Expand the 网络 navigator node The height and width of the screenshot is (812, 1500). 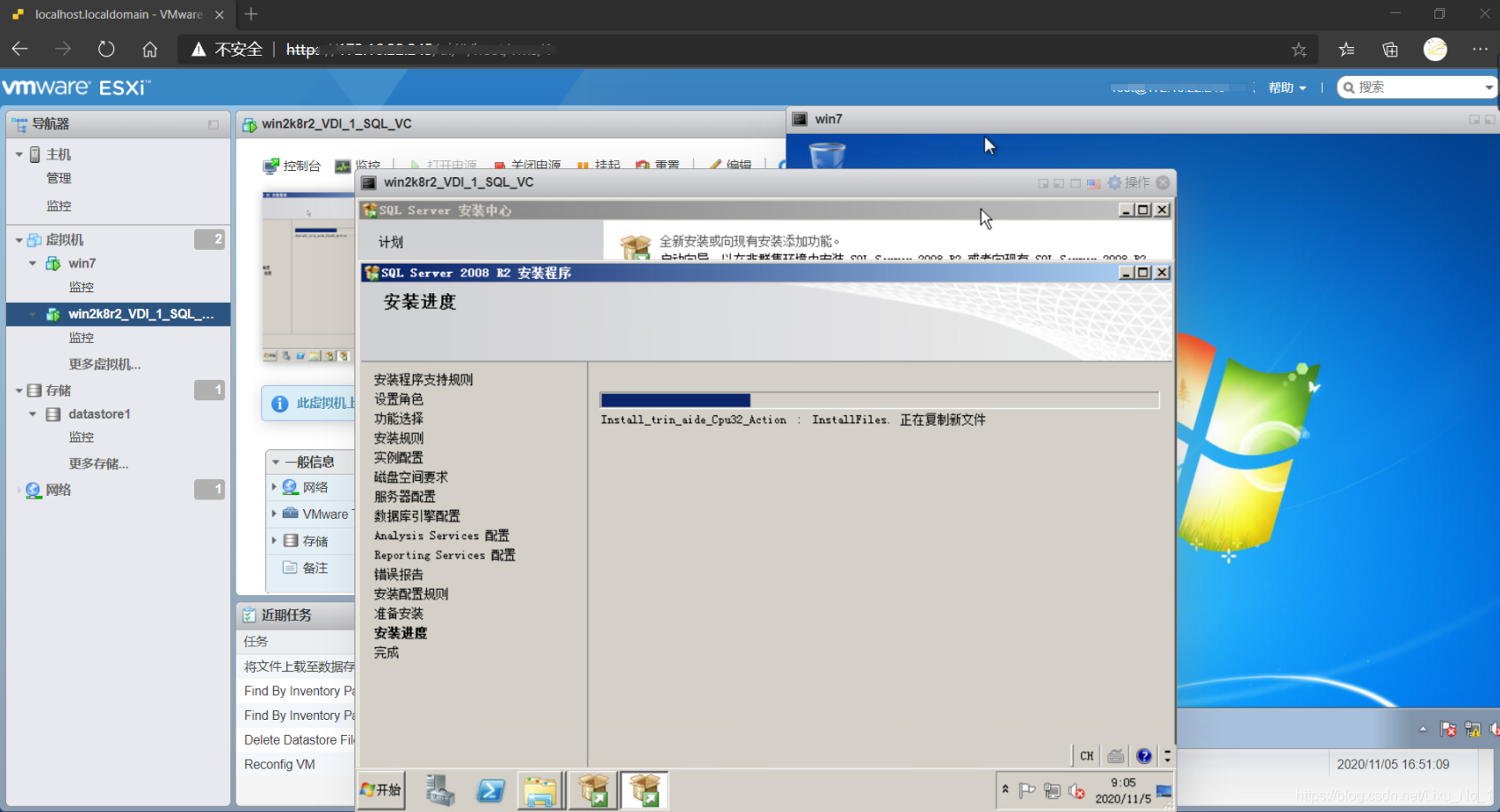[19, 490]
